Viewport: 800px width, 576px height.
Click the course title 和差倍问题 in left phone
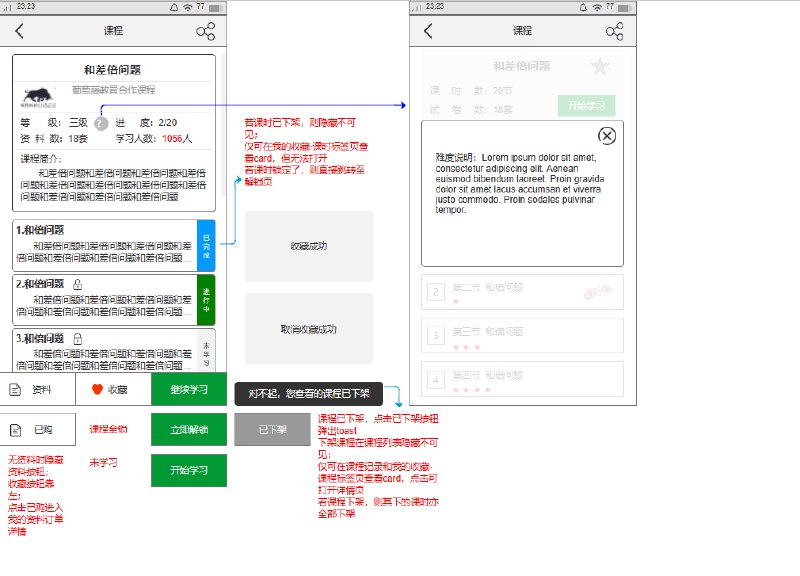point(112,69)
